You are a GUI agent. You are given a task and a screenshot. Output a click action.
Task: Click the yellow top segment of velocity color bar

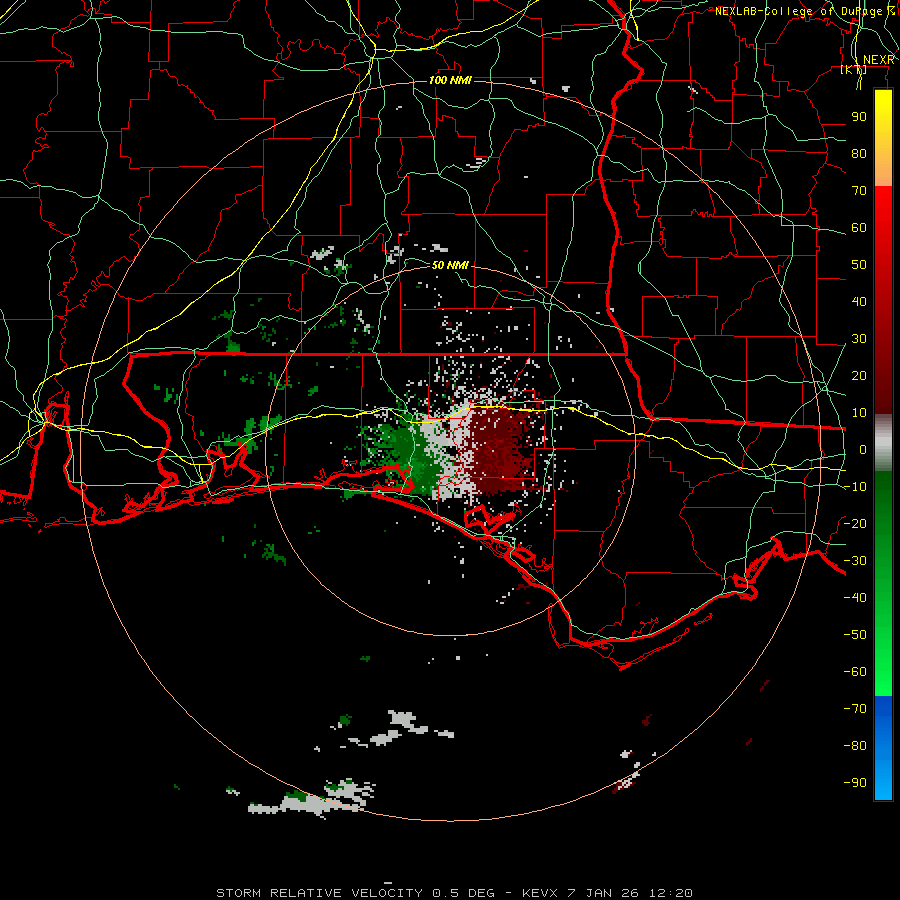click(x=883, y=138)
